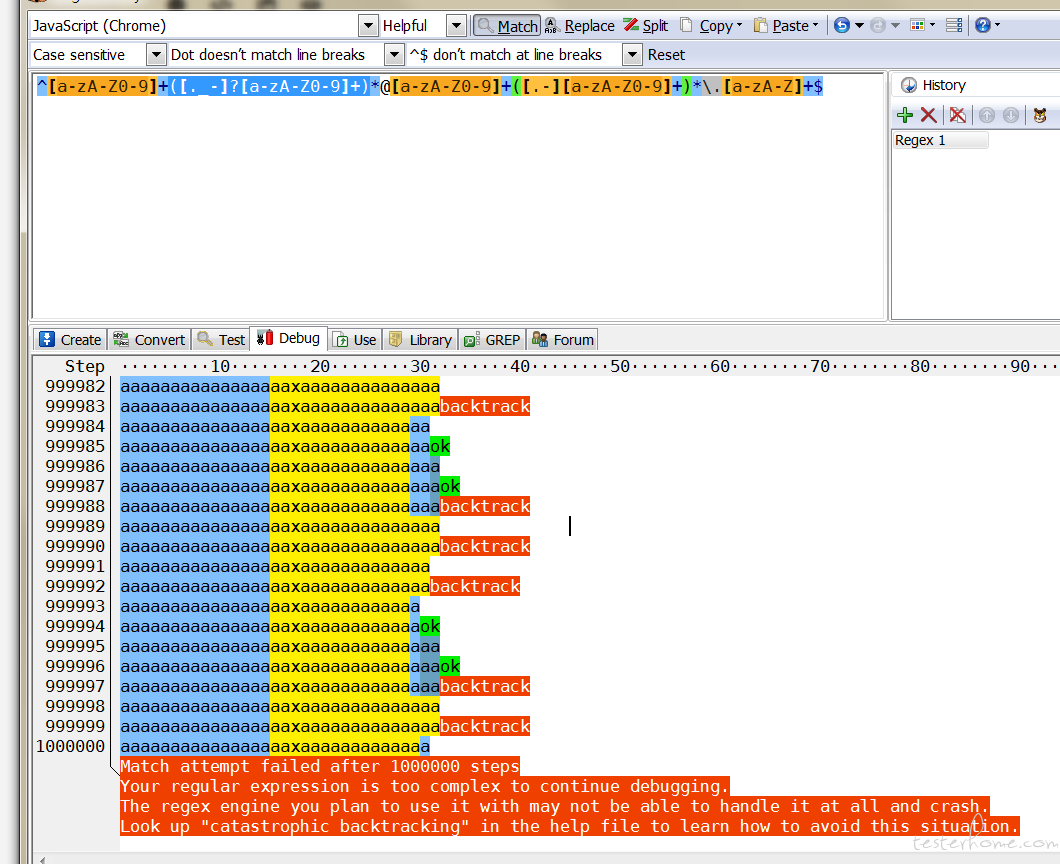Expand the layout options dropdown arrow
The image size is (1060, 864).
click(932, 26)
